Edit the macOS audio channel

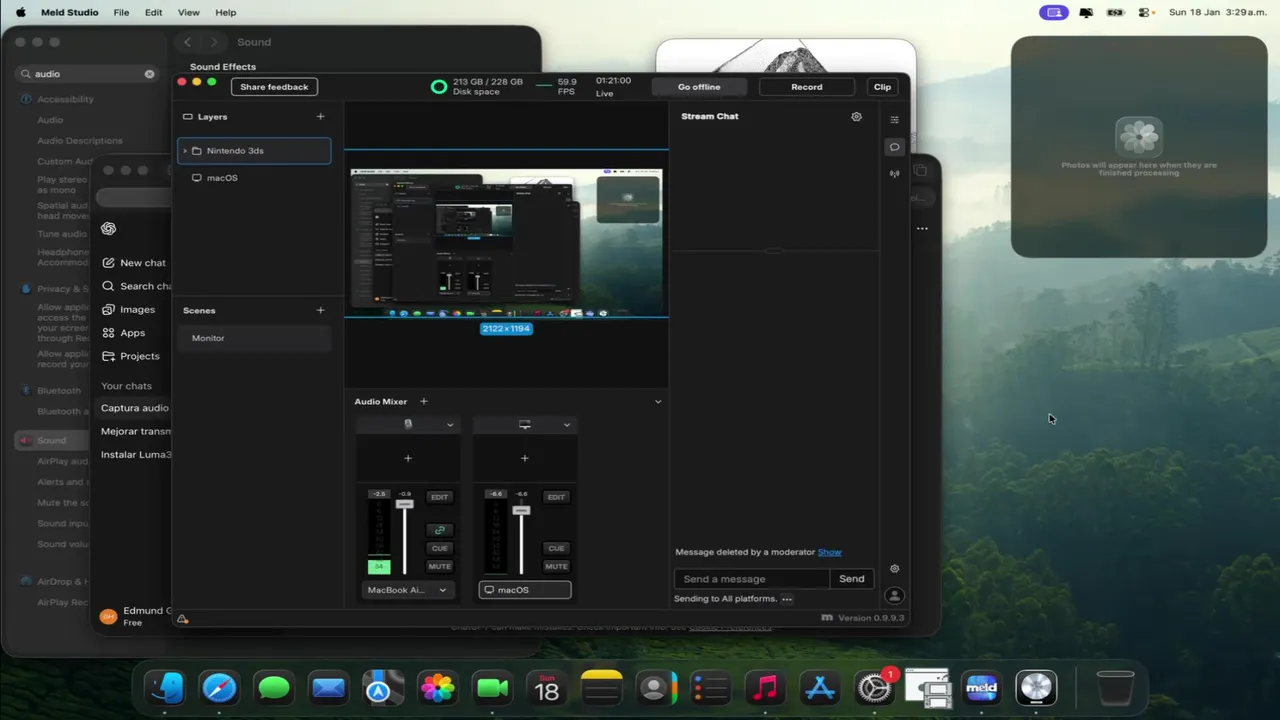556,497
